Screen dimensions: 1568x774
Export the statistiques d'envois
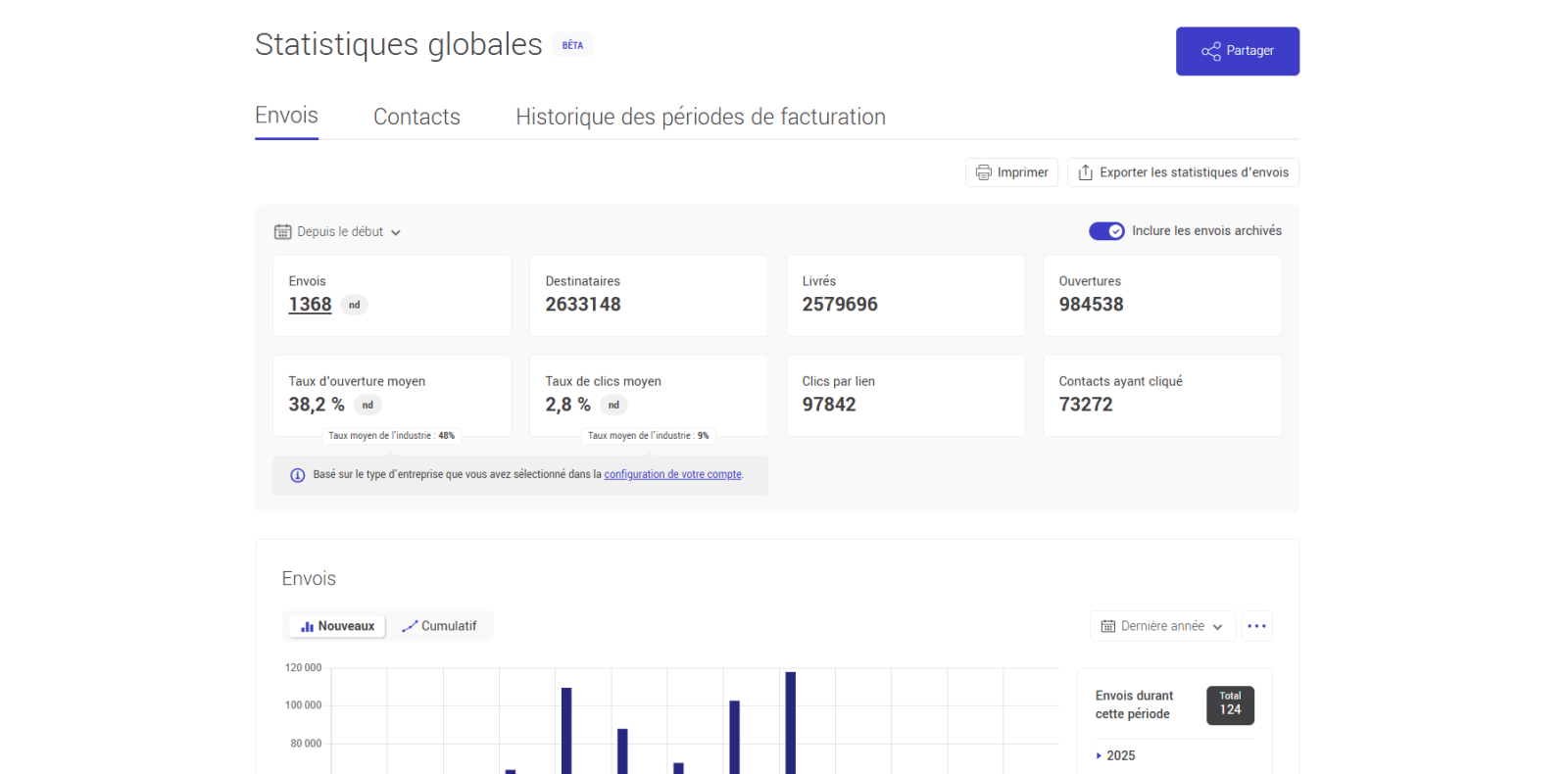click(x=1183, y=172)
